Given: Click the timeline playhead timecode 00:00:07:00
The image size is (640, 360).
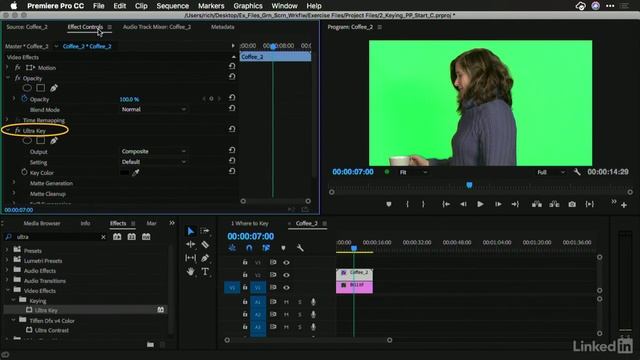Looking at the screenshot, I should point(251,236).
